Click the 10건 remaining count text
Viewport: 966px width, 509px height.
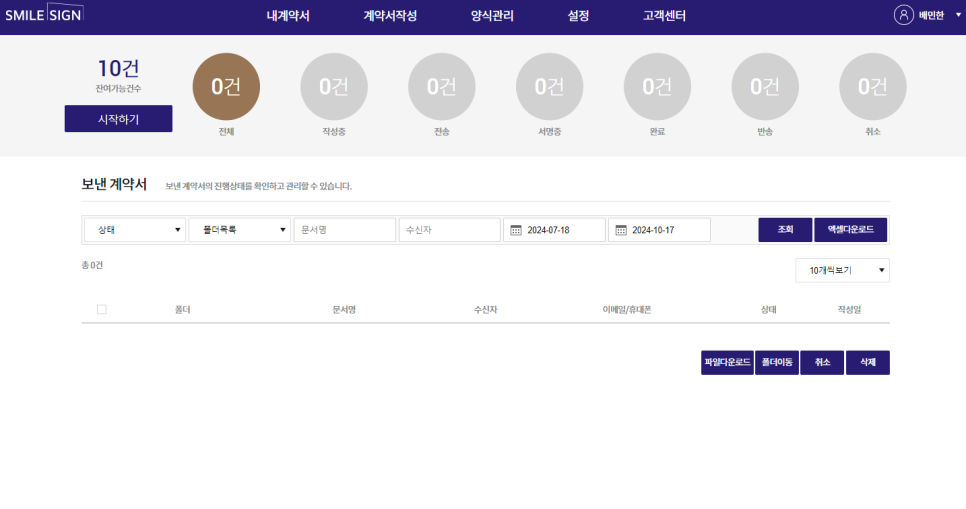(118, 68)
